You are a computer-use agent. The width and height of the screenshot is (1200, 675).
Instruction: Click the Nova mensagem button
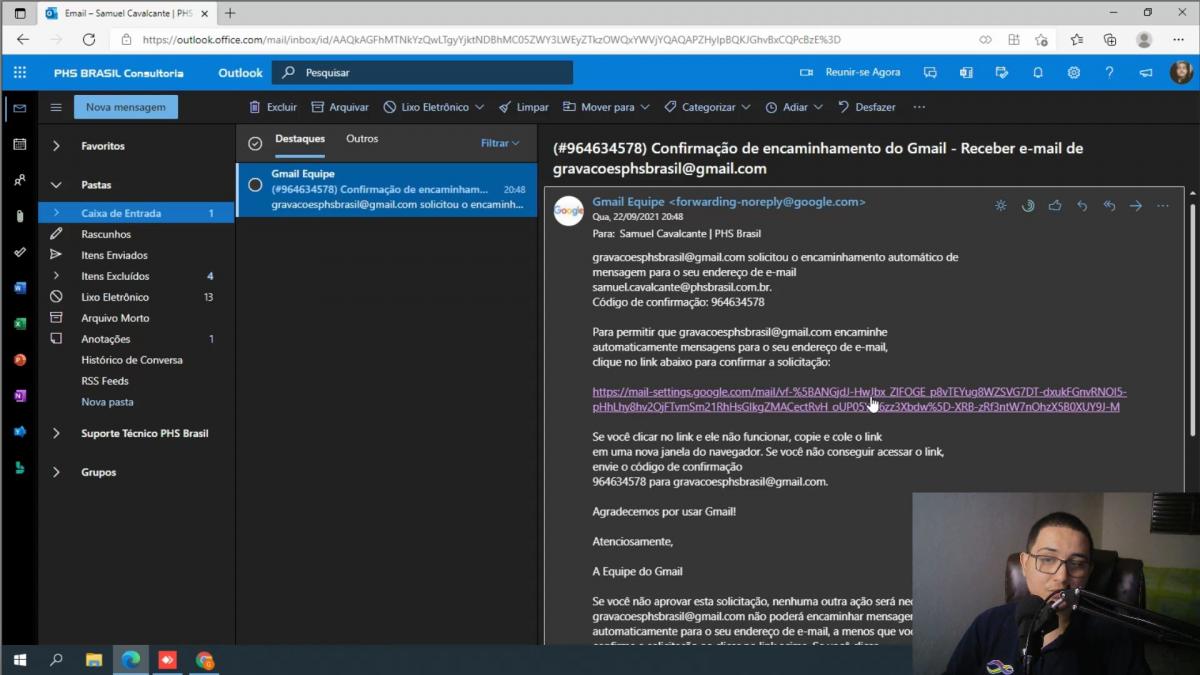(126, 107)
